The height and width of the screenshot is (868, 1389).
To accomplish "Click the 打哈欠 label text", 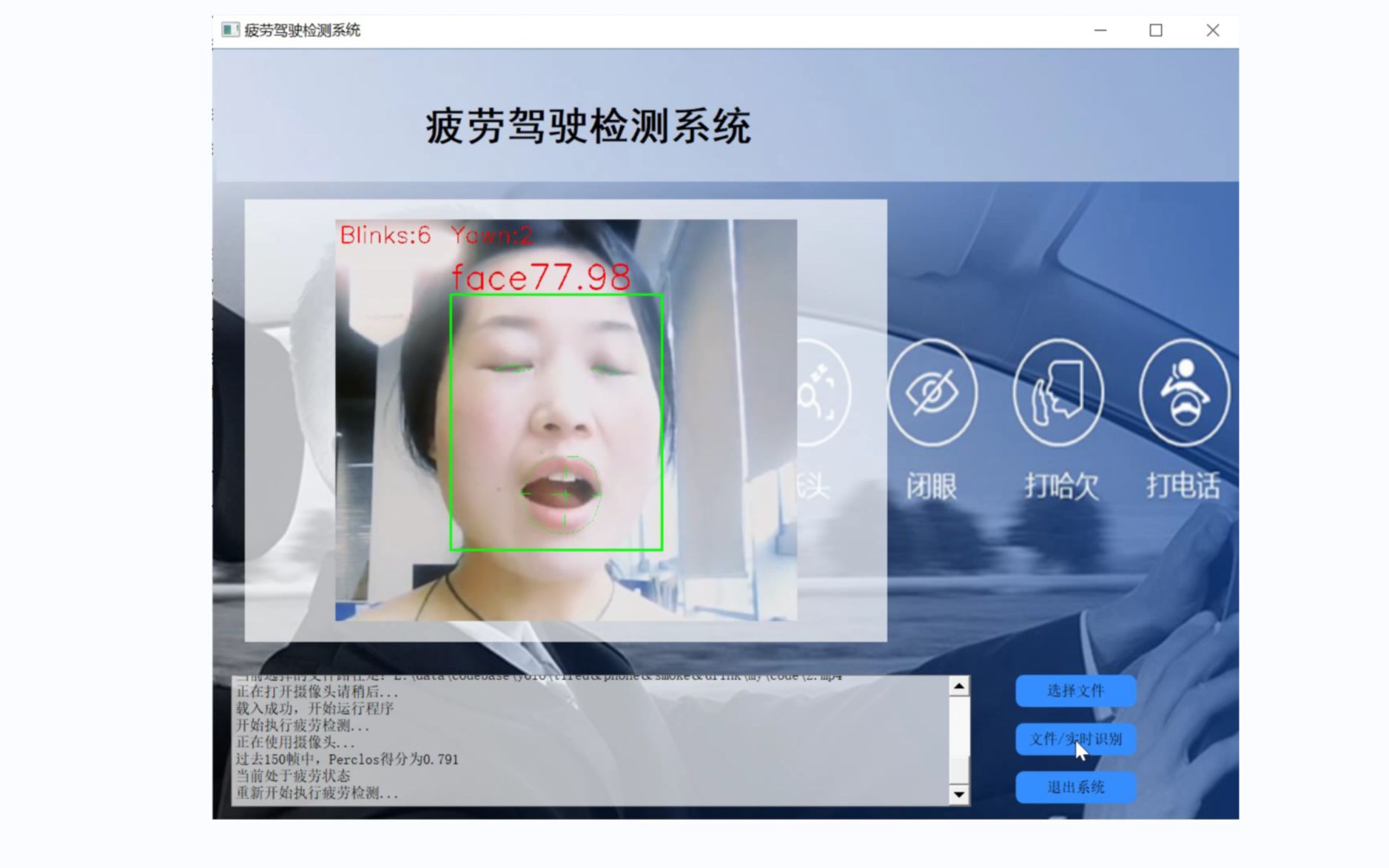I will pyautogui.click(x=1061, y=486).
